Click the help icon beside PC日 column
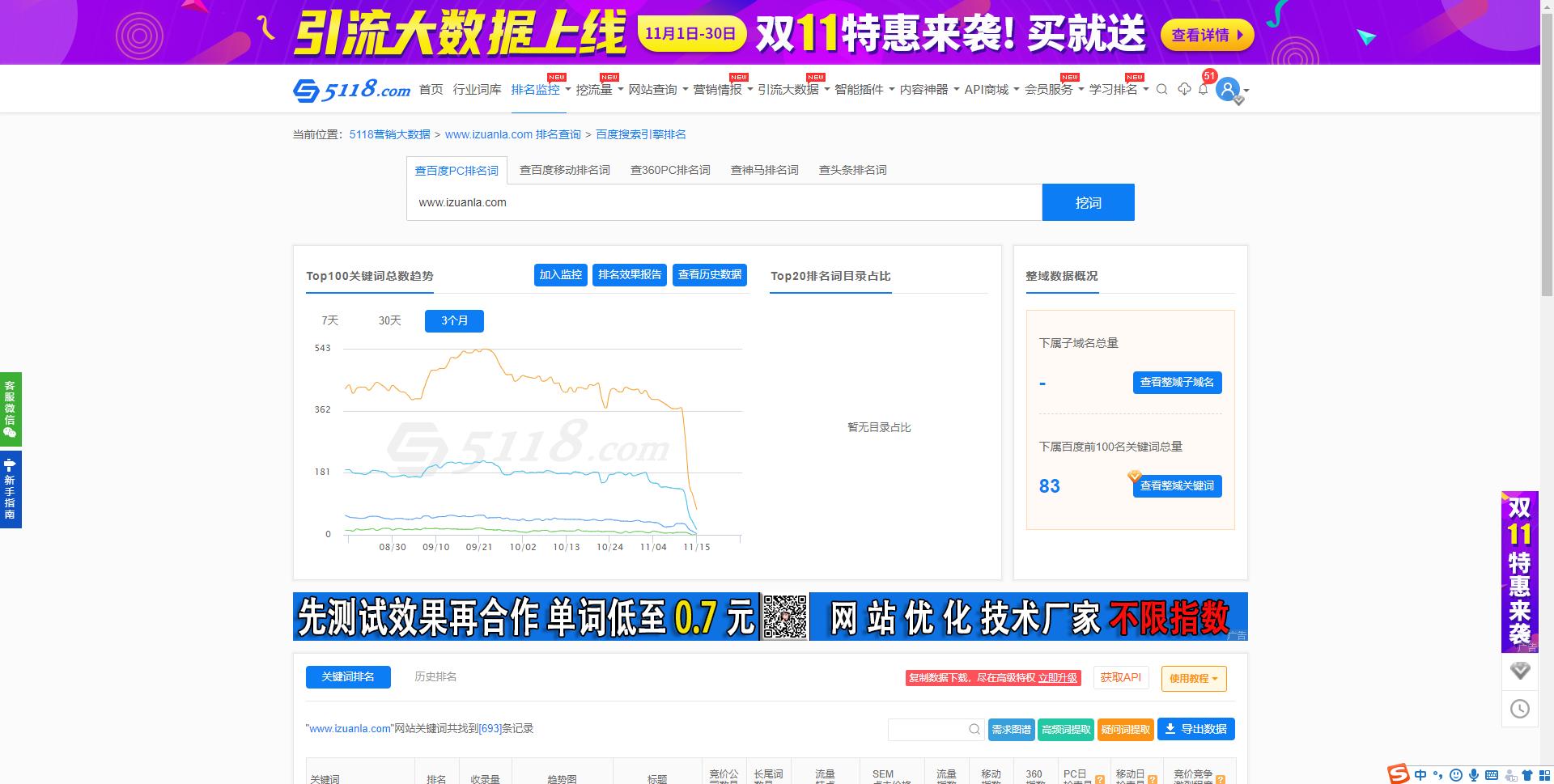The height and width of the screenshot is (784, 1554). click(x=1100, y=779)
